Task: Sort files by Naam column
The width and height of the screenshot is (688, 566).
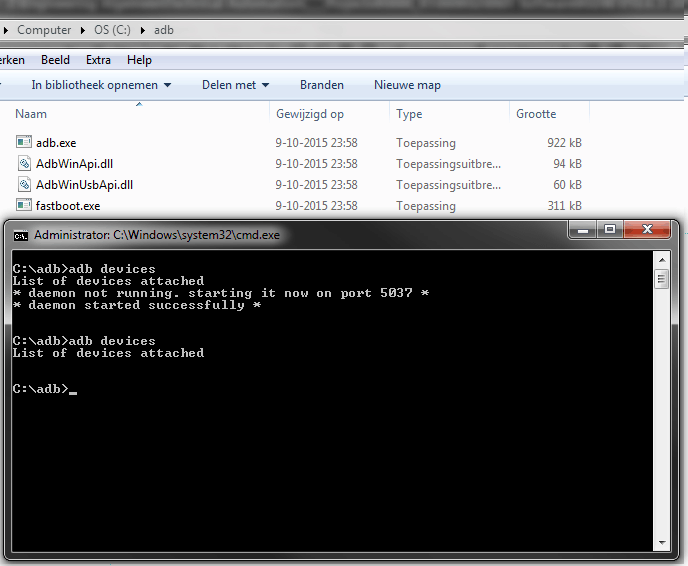Action: click(31, 114)
